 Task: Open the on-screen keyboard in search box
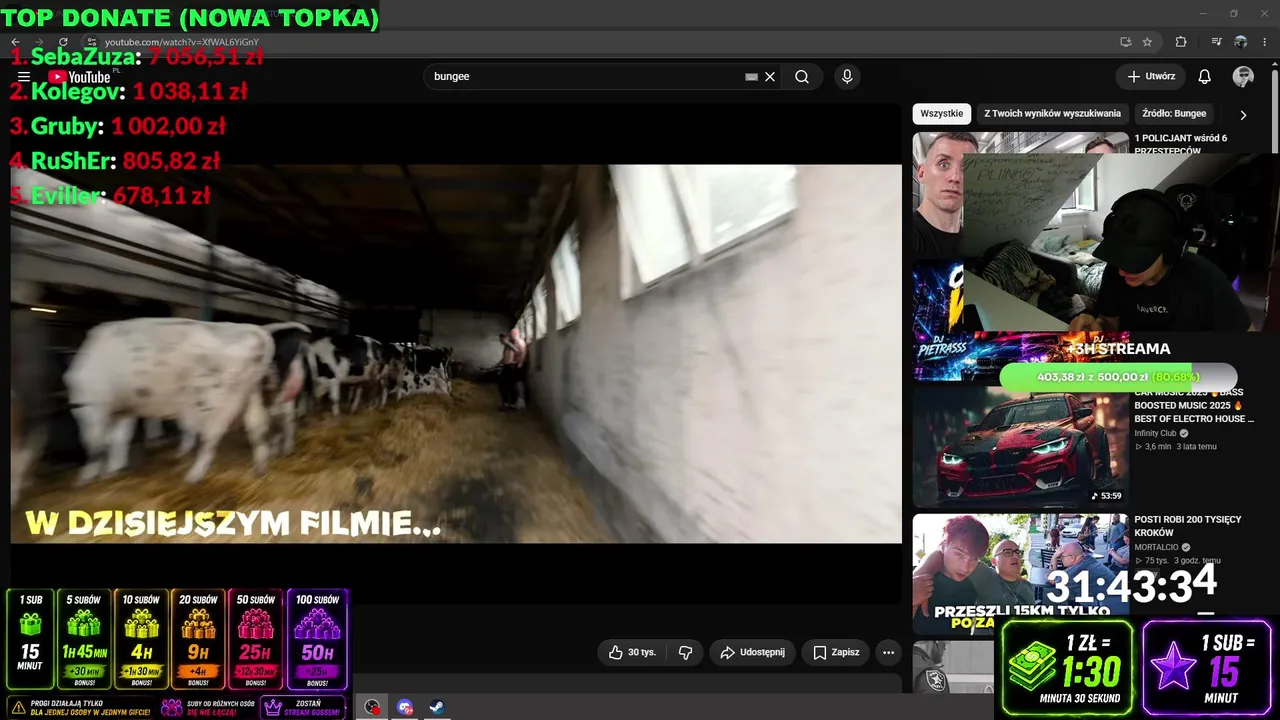751,77
